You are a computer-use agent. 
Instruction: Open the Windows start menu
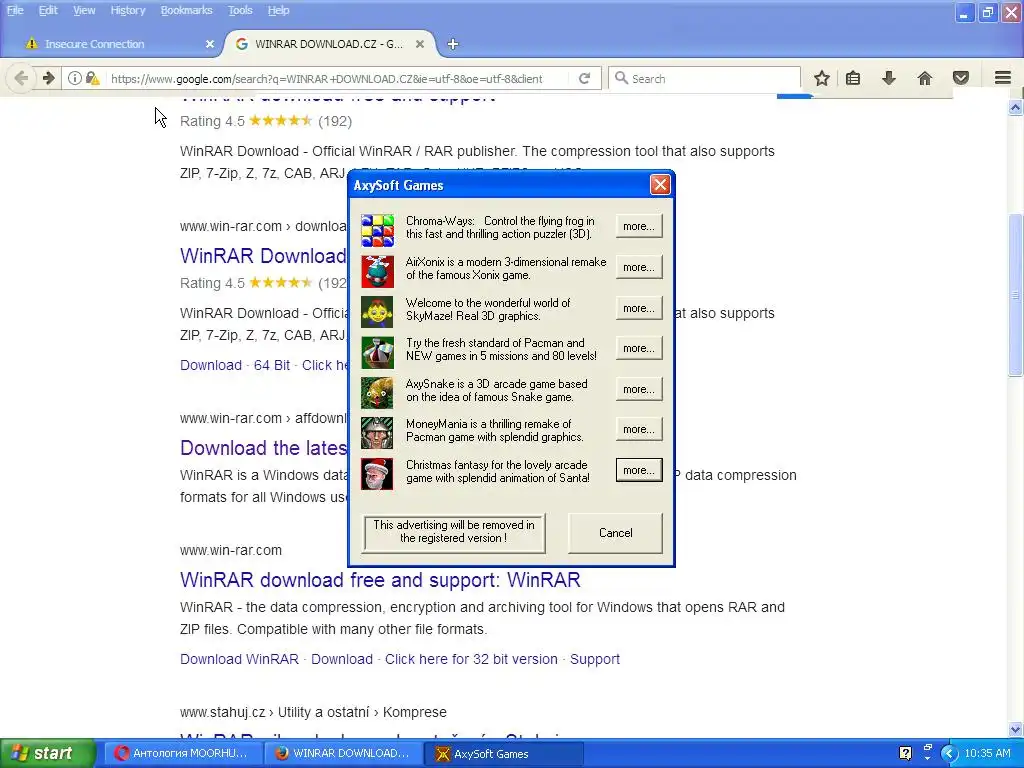[x=47, y=753]
